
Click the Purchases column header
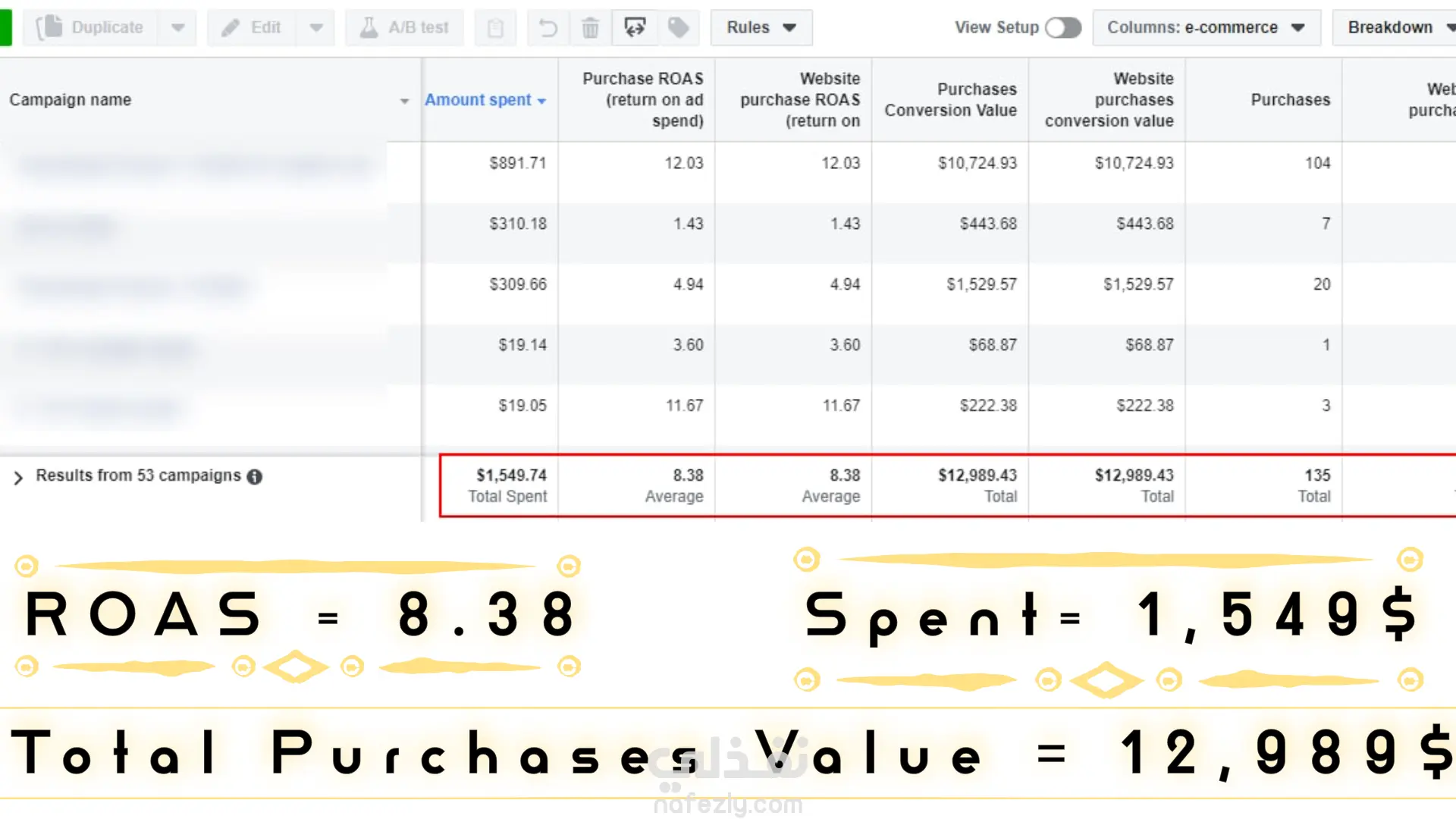1290,100
